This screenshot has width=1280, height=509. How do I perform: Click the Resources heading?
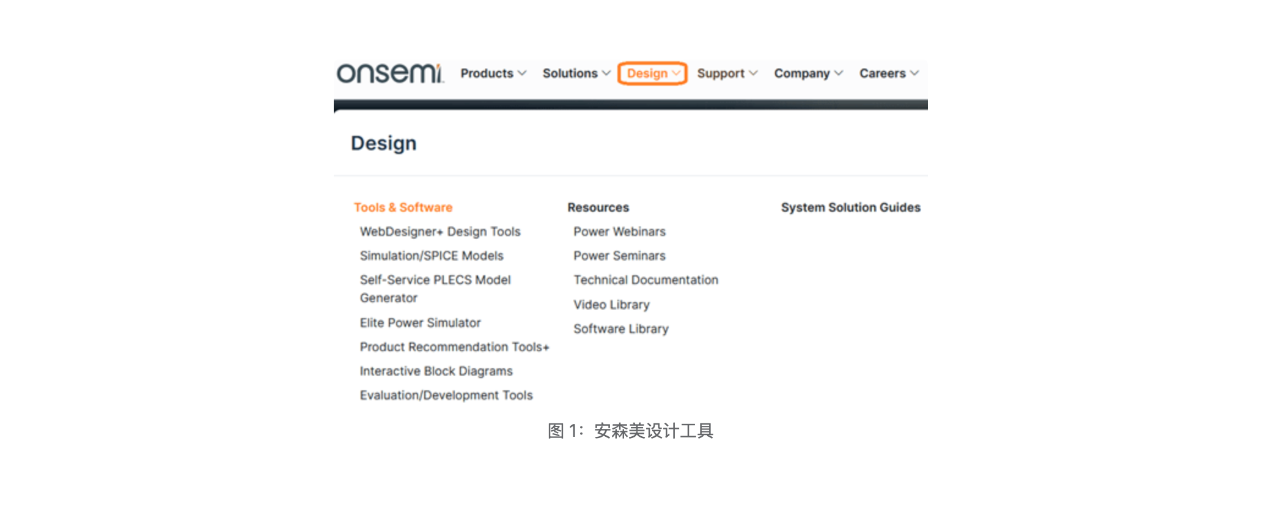[598, 208]
